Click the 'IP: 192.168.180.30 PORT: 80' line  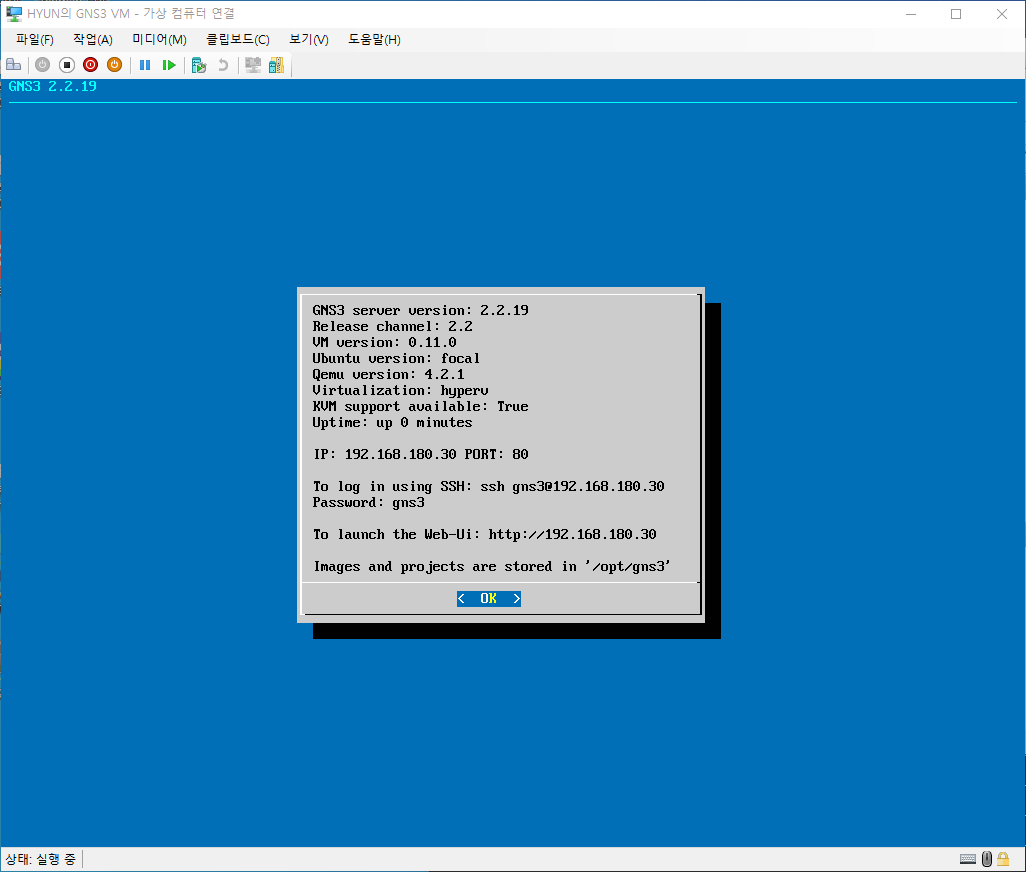[421, 454]
